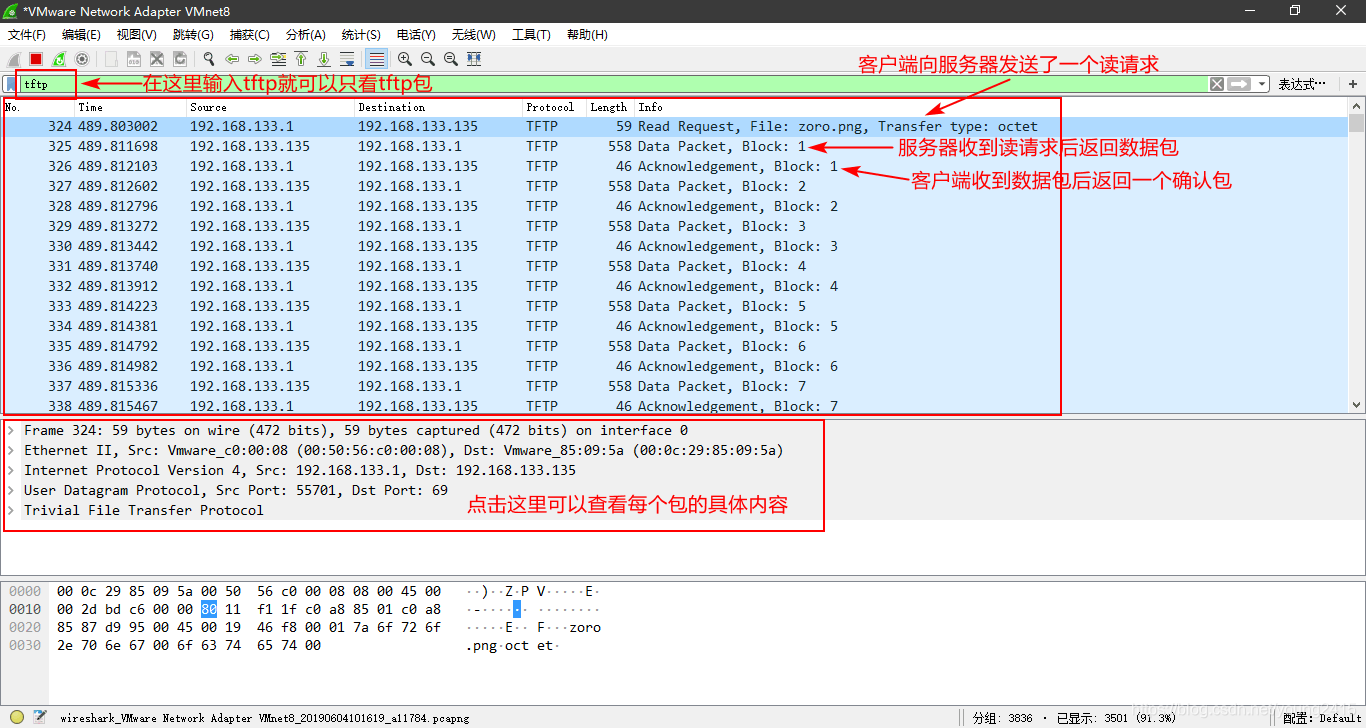Expand the Ethernet II layer
Screen dimensions: 1366x728
[12, 450]
